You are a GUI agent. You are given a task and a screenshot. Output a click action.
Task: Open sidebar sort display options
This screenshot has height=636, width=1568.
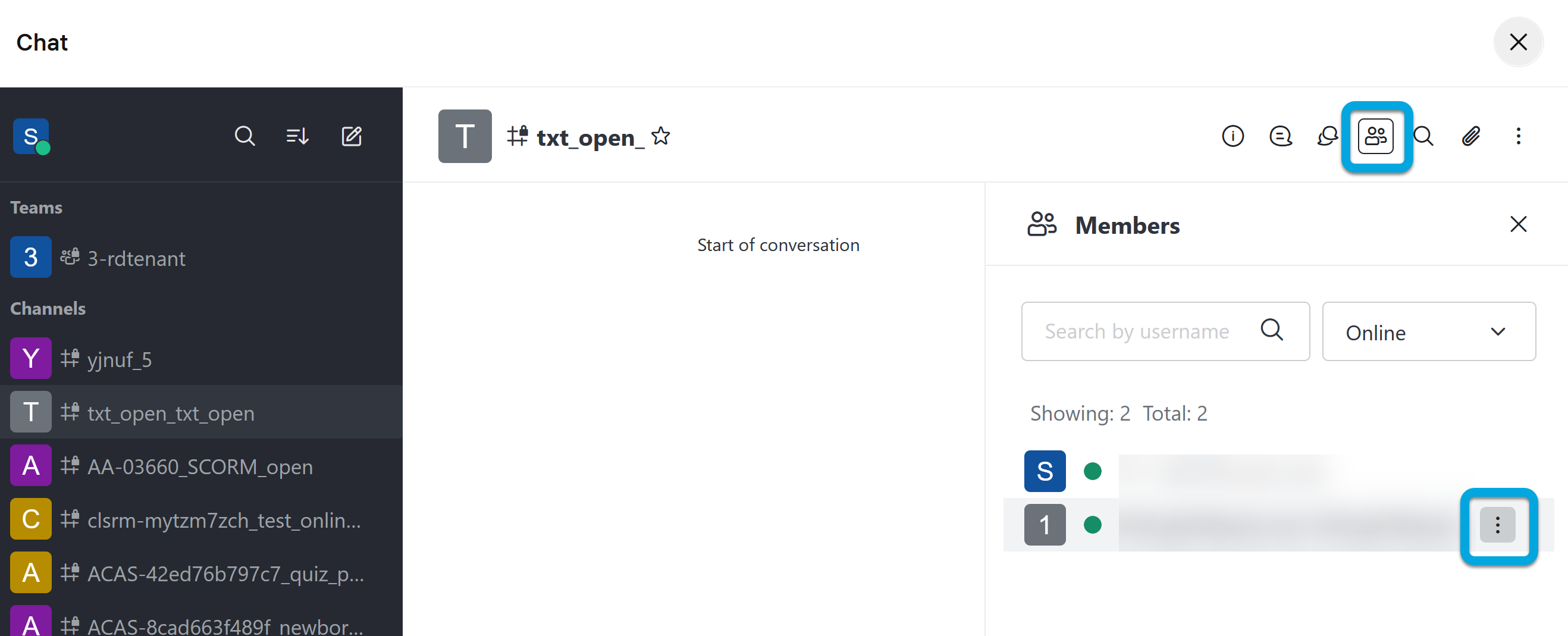pos(297,136)
